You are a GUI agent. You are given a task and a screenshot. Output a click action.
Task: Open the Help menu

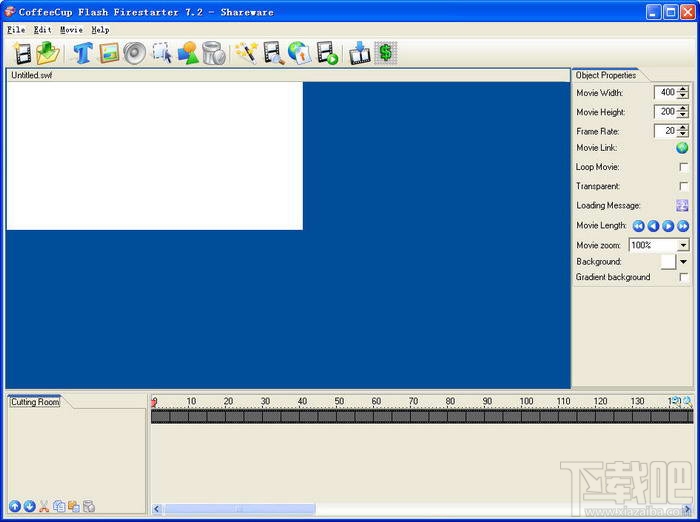tap(100, 30)
